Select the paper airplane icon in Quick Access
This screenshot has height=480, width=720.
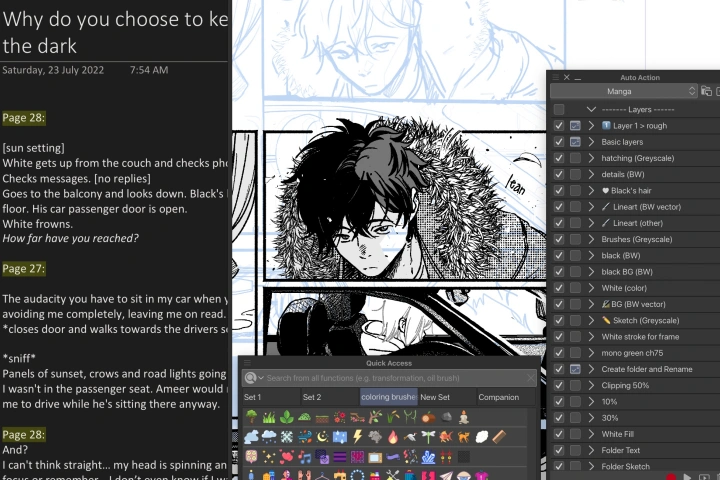click(x=446, y=475)
